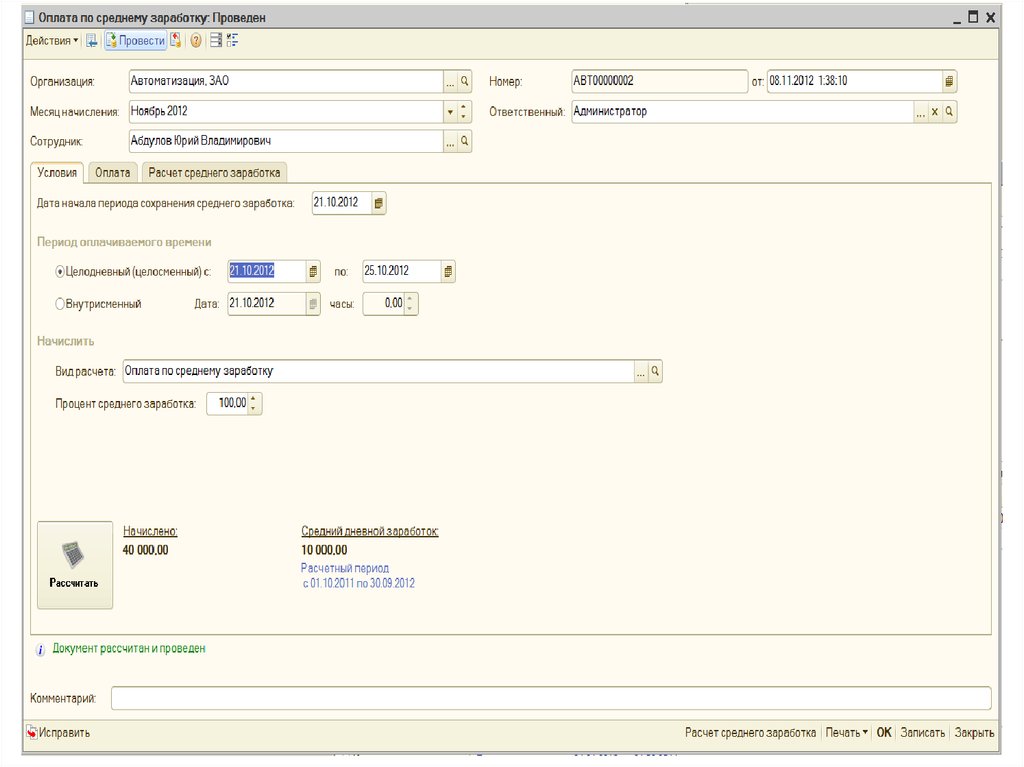Clear the Ответственный field with the X

tap(935, 112)
